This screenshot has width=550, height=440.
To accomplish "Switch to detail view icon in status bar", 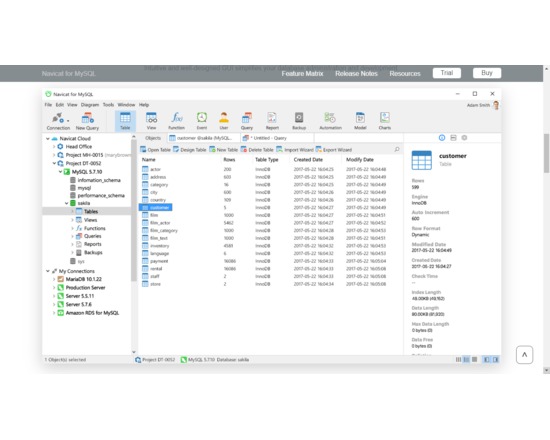I will click(466, 360).
